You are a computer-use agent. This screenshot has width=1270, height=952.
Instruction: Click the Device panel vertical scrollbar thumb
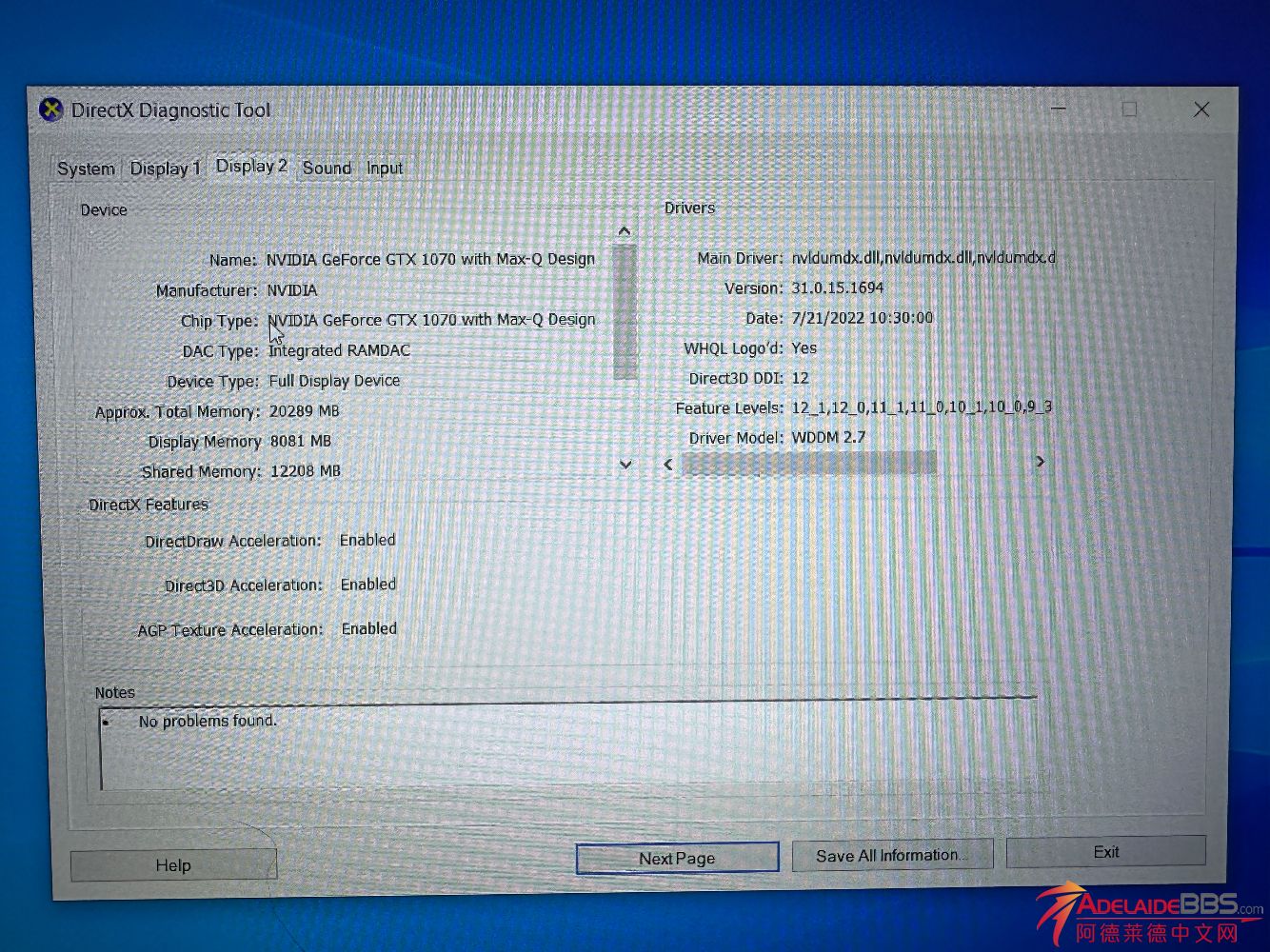pos(625,312)
